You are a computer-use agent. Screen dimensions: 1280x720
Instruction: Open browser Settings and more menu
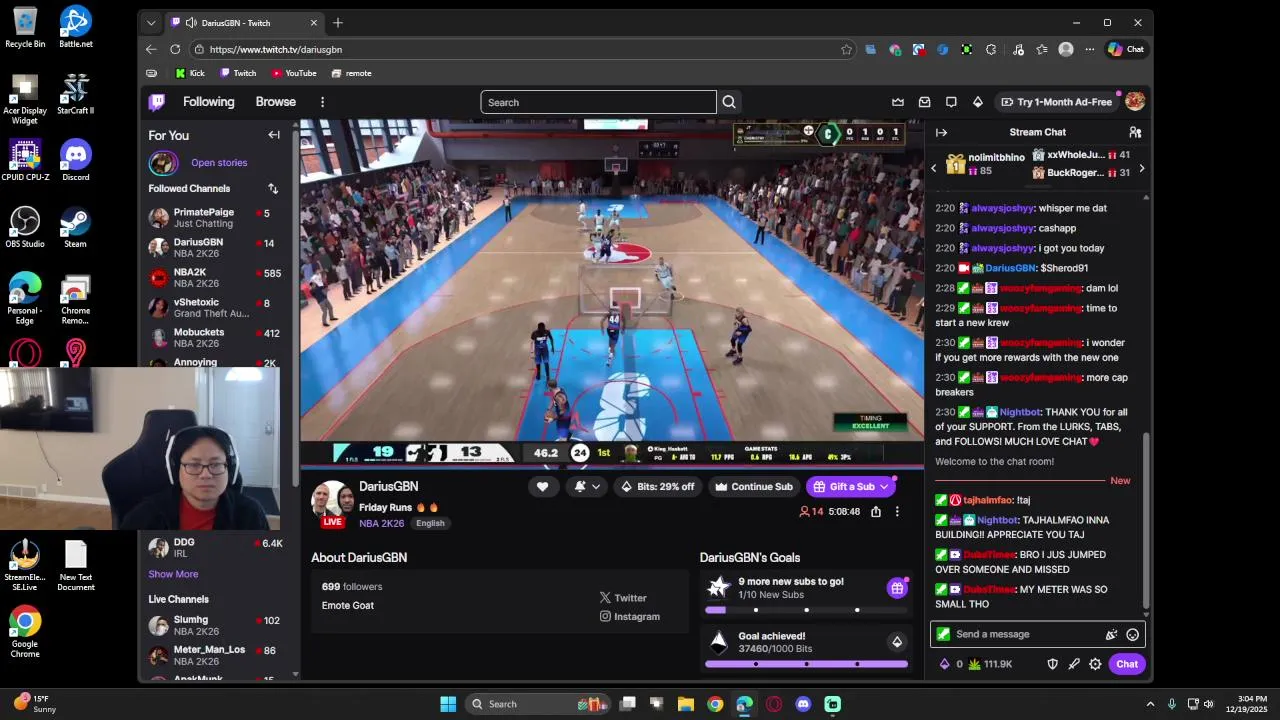pyautogui.click(x=1090, y=49)
